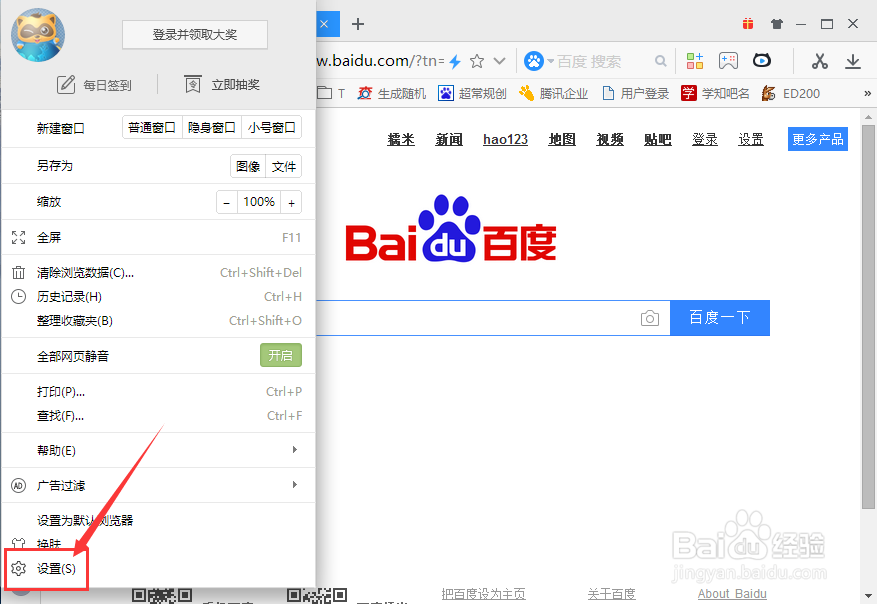Save page as 文件
This screenshot has height=604, width=877.
(x=284, y=166)
